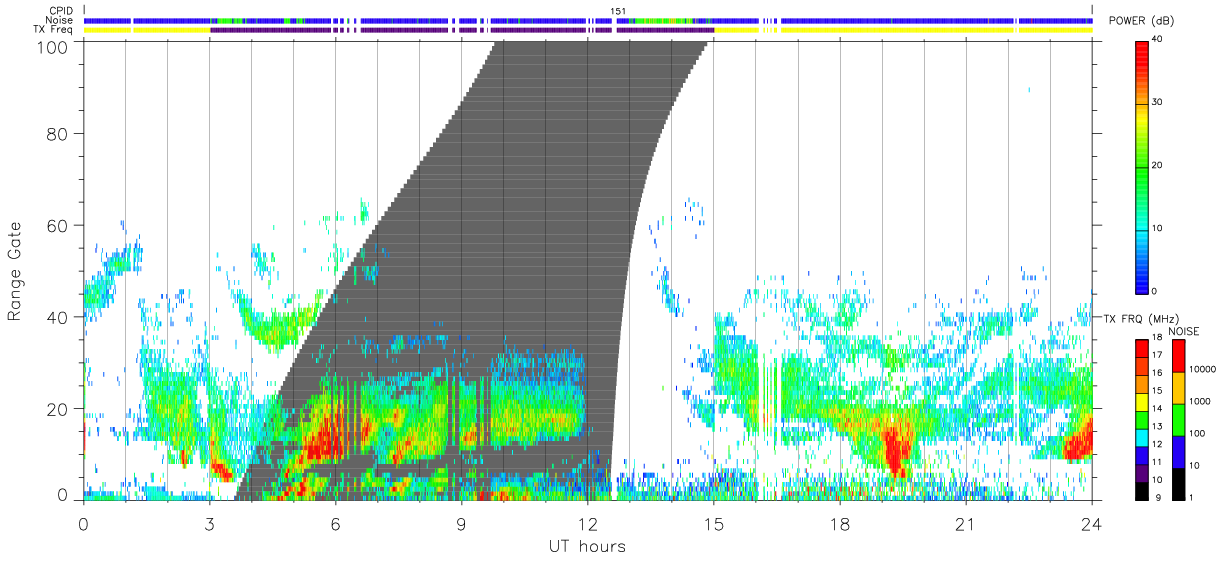The width and height of the screenshot is (1228, 567).
Task: Click the noise color bar
Action: click(1179, 420)
